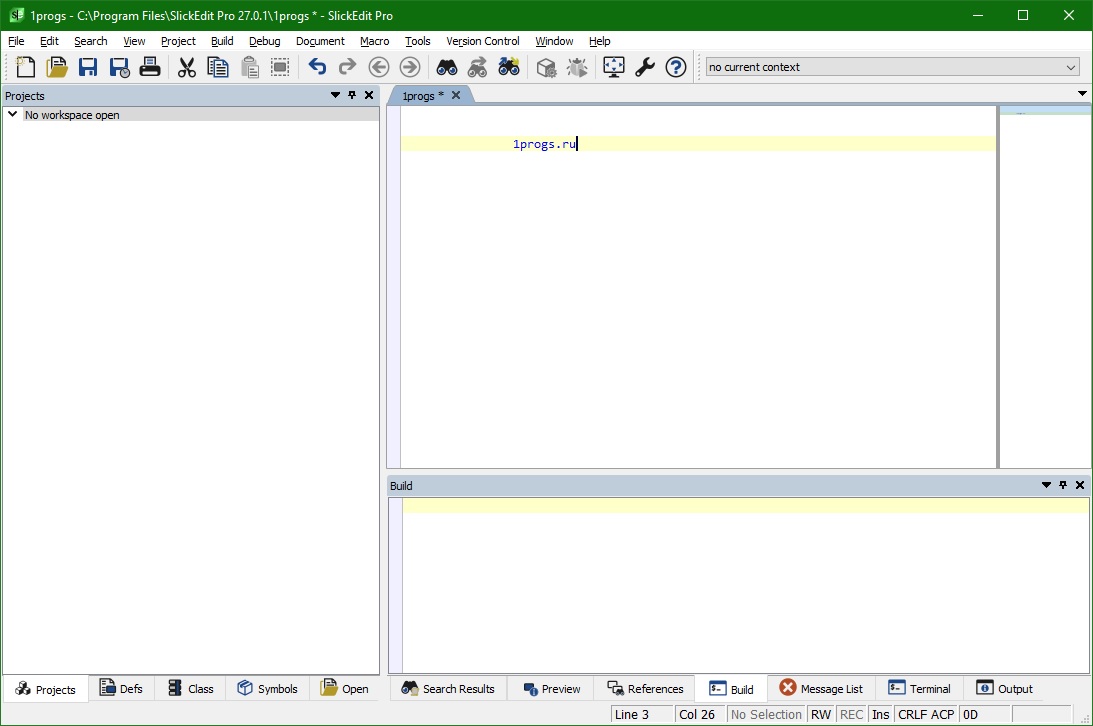The width and height of the screenshot is (1093, 726).
Task: Open the Tools menu
Action: pos(418,41)
